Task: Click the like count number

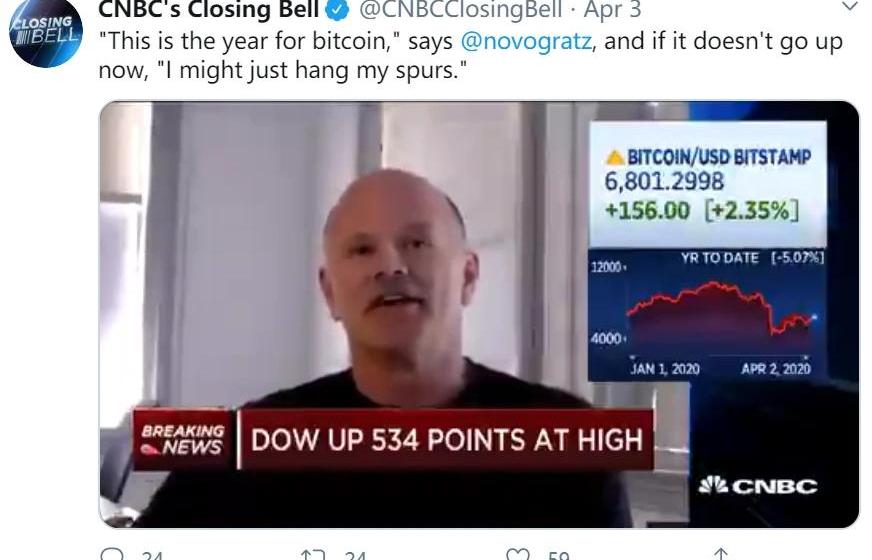Action: coord(558,555)
